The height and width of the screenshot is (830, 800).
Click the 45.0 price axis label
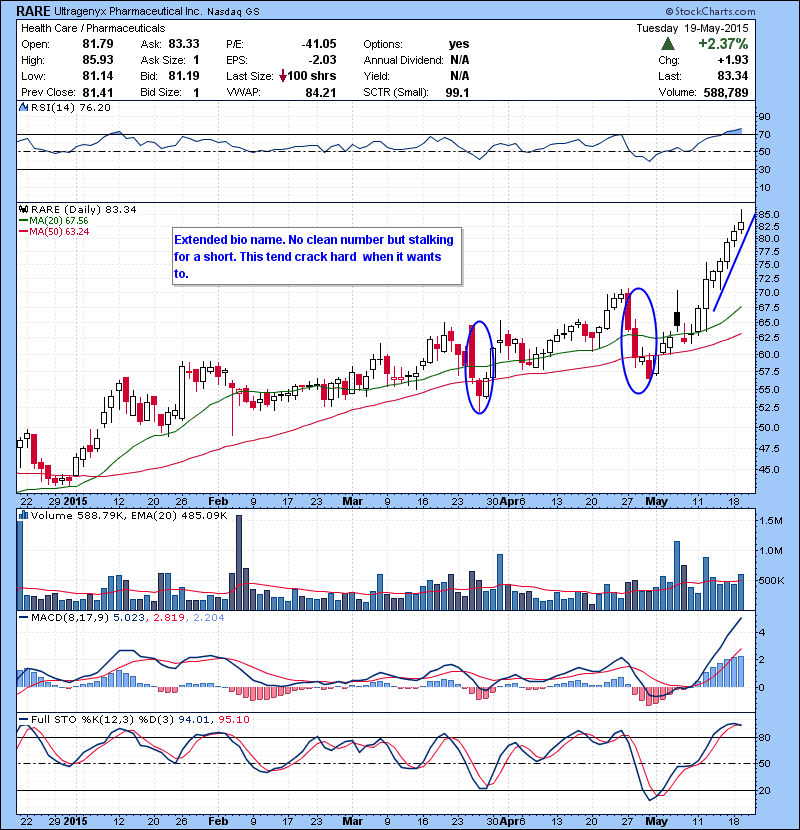769,470
